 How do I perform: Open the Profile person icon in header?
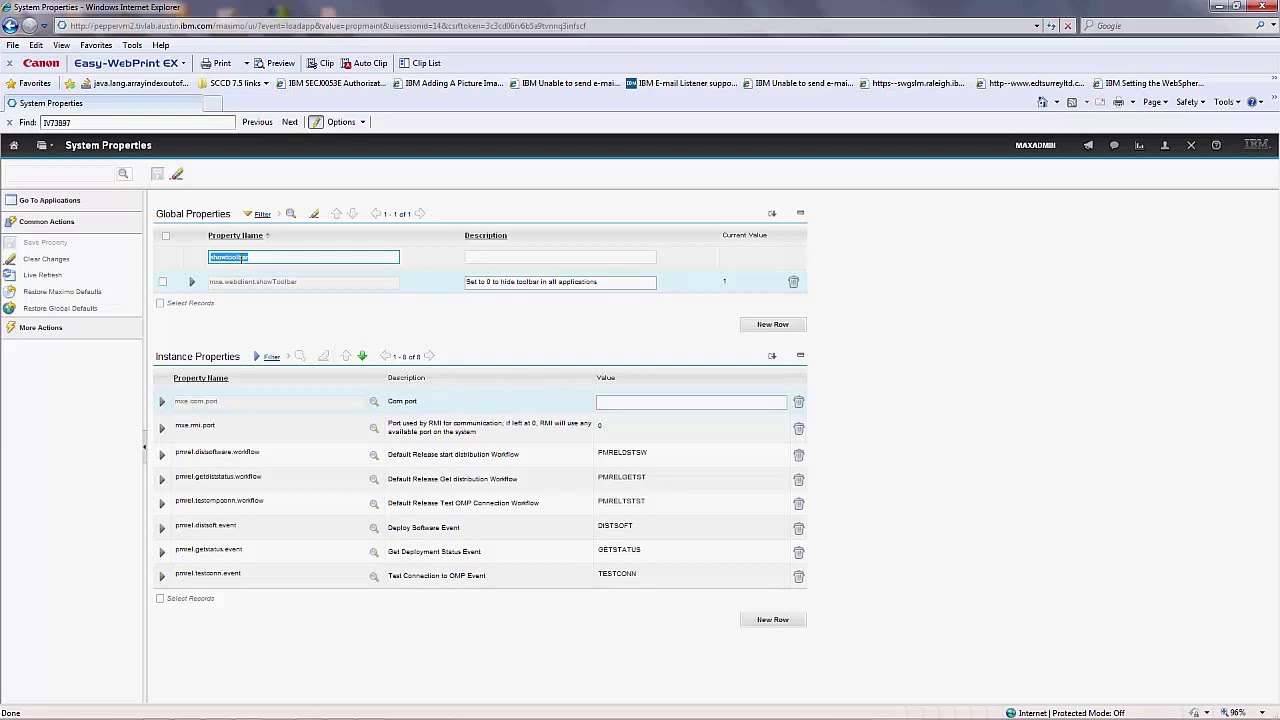pos(1164,145)
